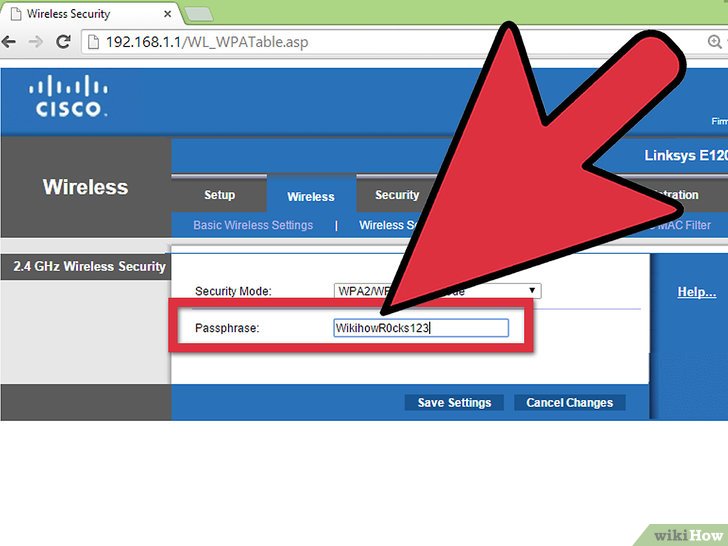Click the 'Passphrase:' label
This screenshot has width=728, height=546.
coord(227,328)
